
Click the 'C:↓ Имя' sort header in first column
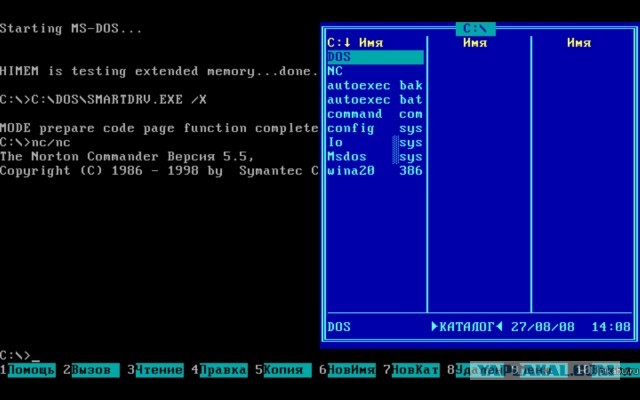[355, 42]
